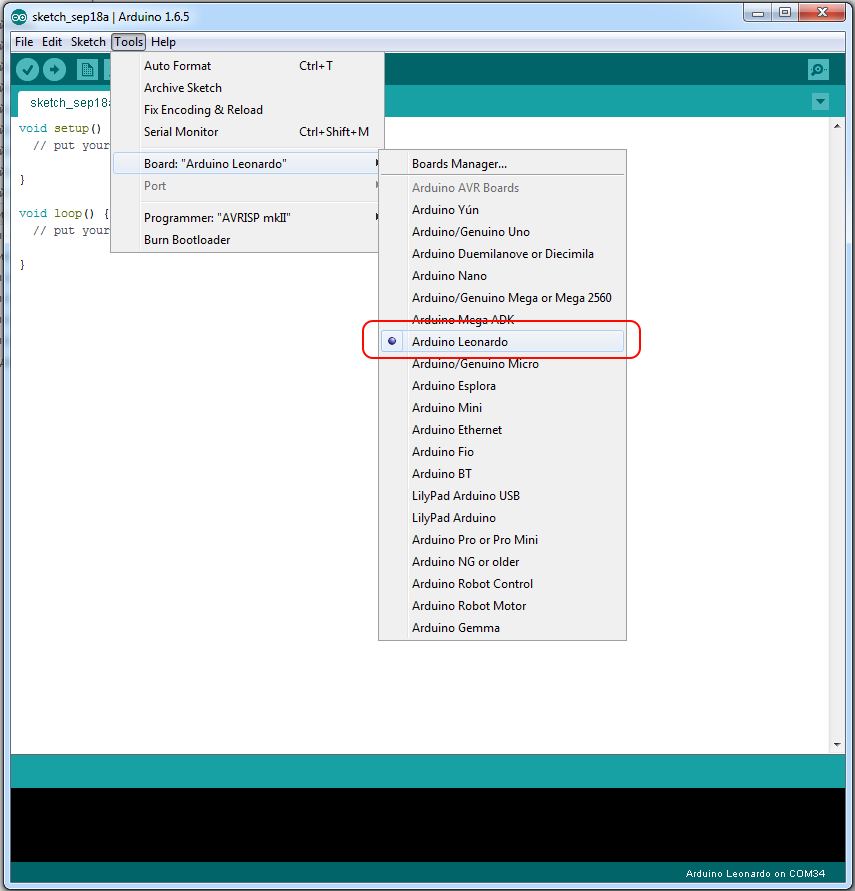Select Arduino Fio board
This screenshot has height=891, width=855.
[502, 452]
